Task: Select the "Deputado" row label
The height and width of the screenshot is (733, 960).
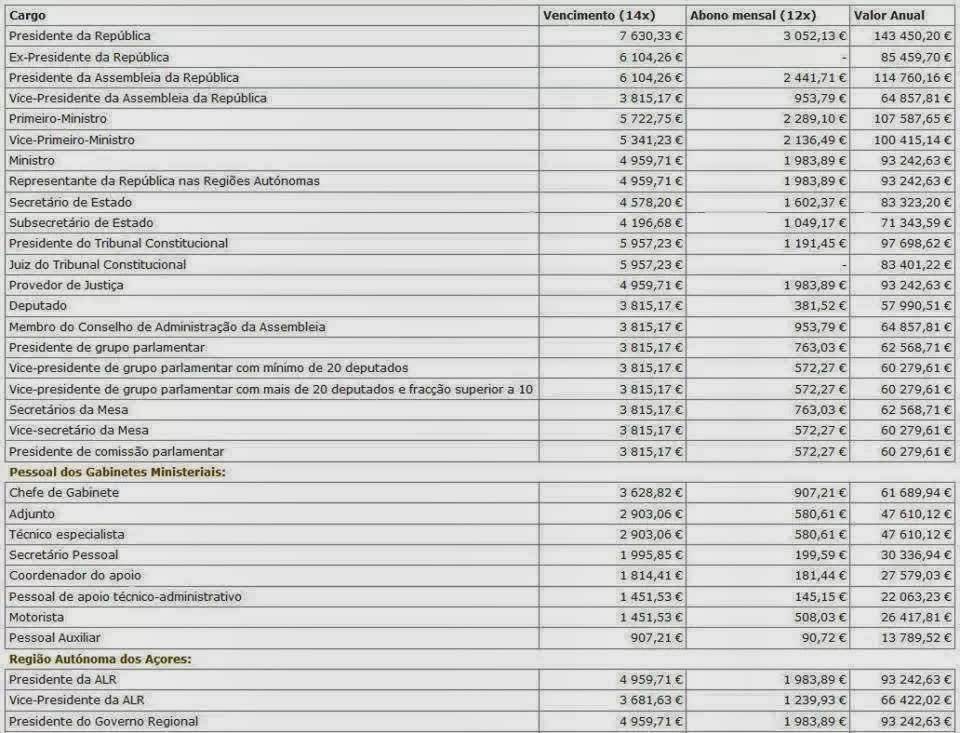Action: click(x=38, y=306)
